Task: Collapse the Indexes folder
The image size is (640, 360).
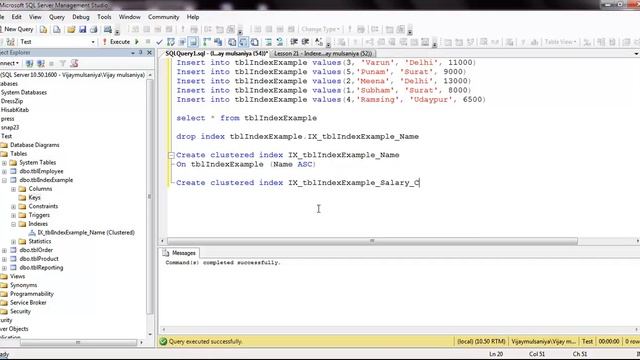Action: (x=13, y=224)
